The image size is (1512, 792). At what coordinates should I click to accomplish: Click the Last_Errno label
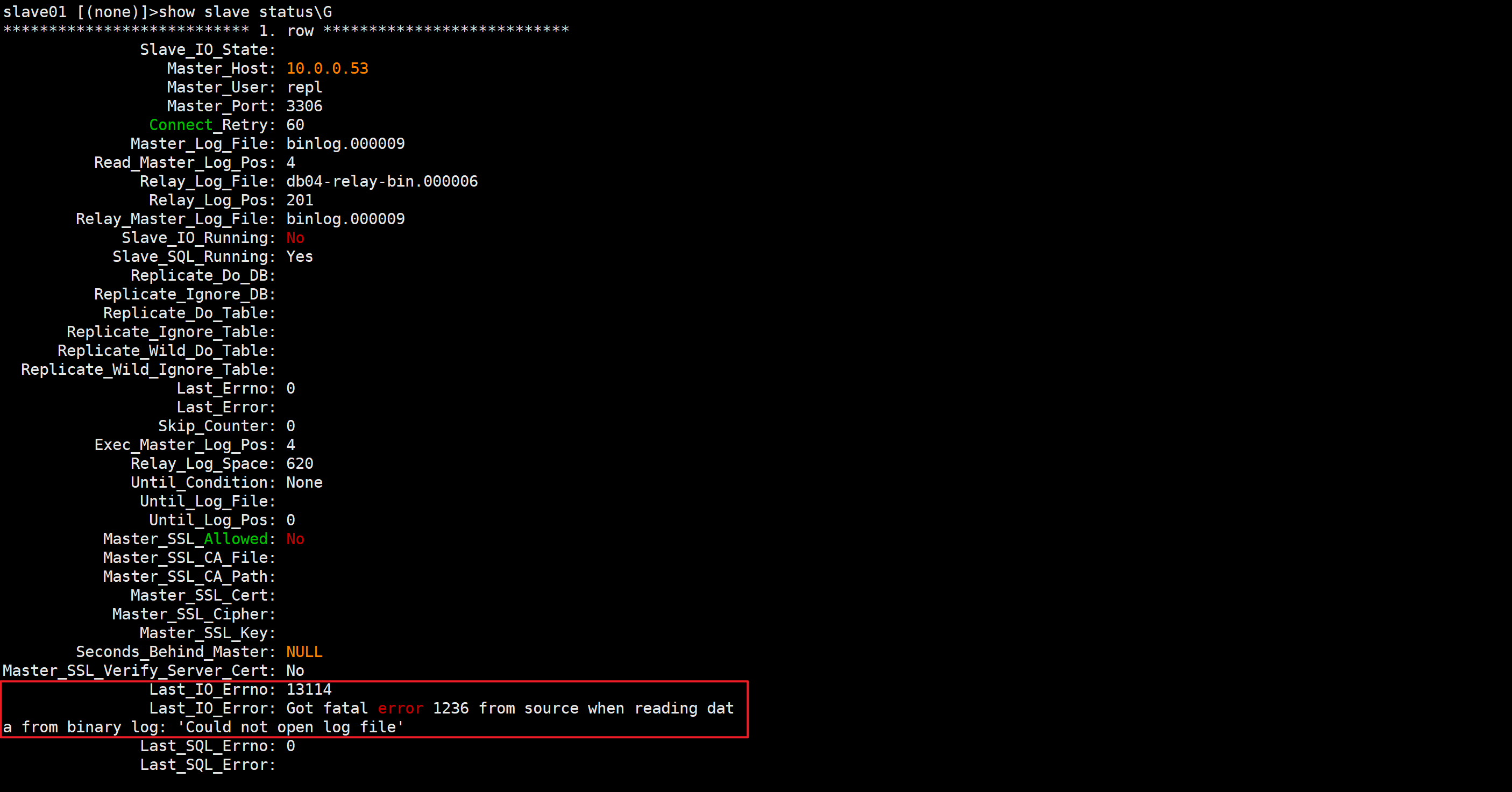point(226,388)
